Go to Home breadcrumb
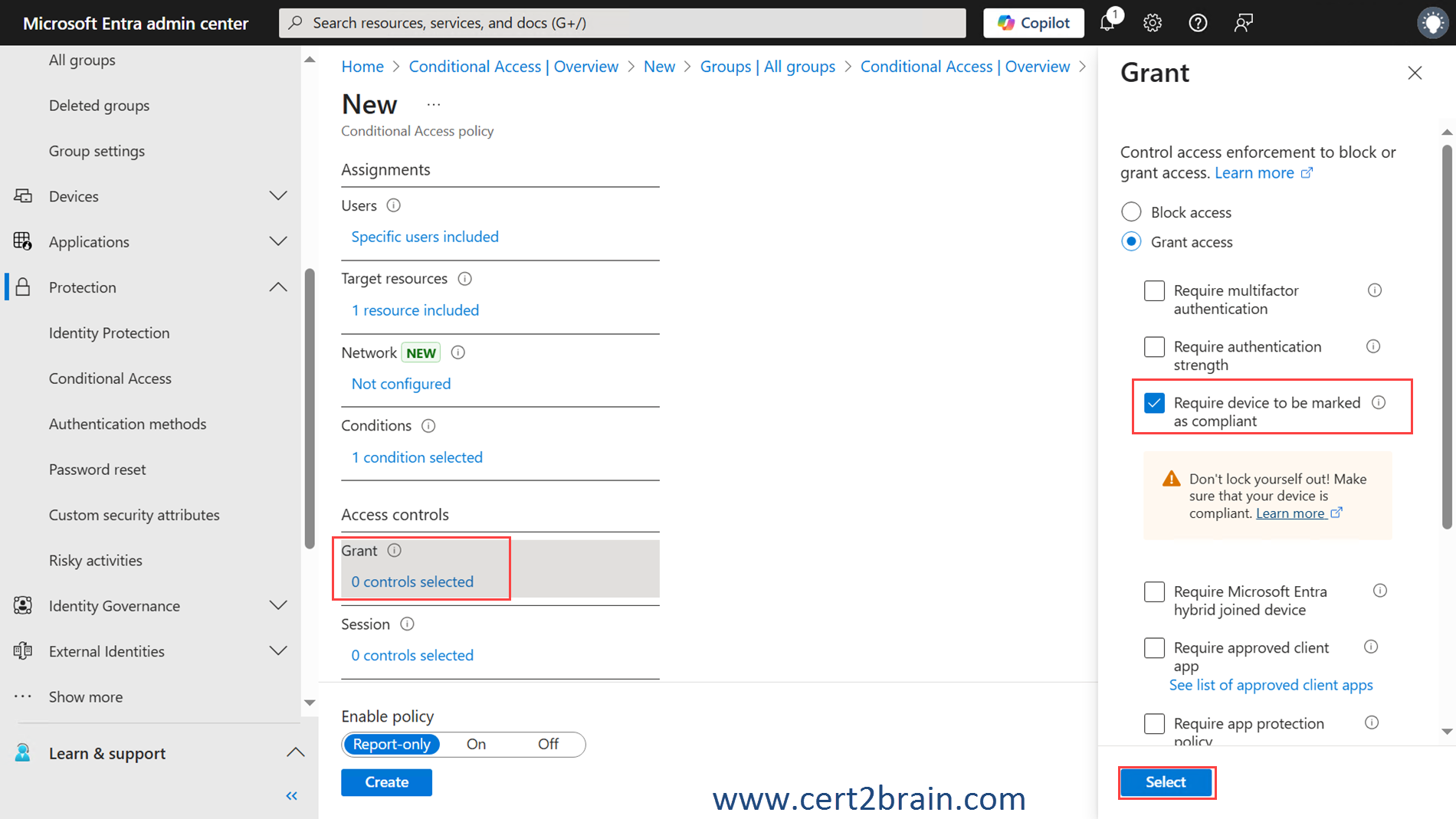Viewport: 1456px width, 819px height. click(362, 67)
